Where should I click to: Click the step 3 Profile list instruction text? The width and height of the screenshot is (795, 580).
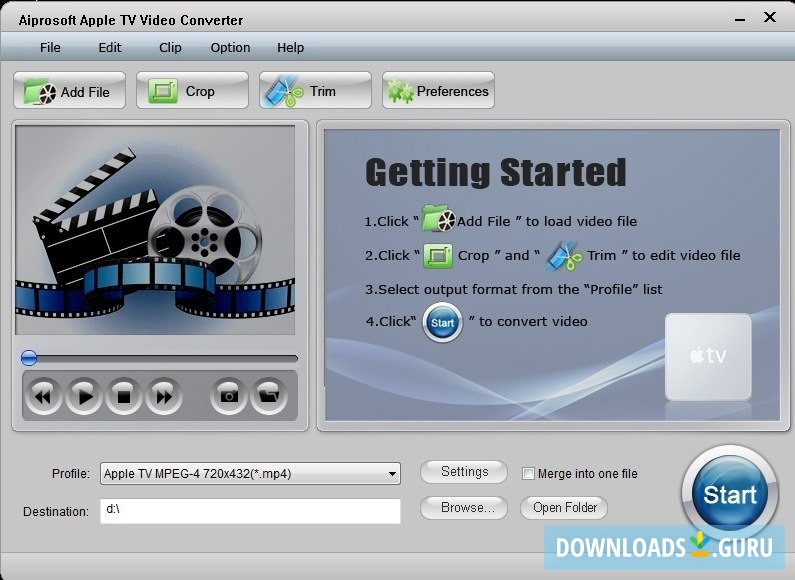514,289
